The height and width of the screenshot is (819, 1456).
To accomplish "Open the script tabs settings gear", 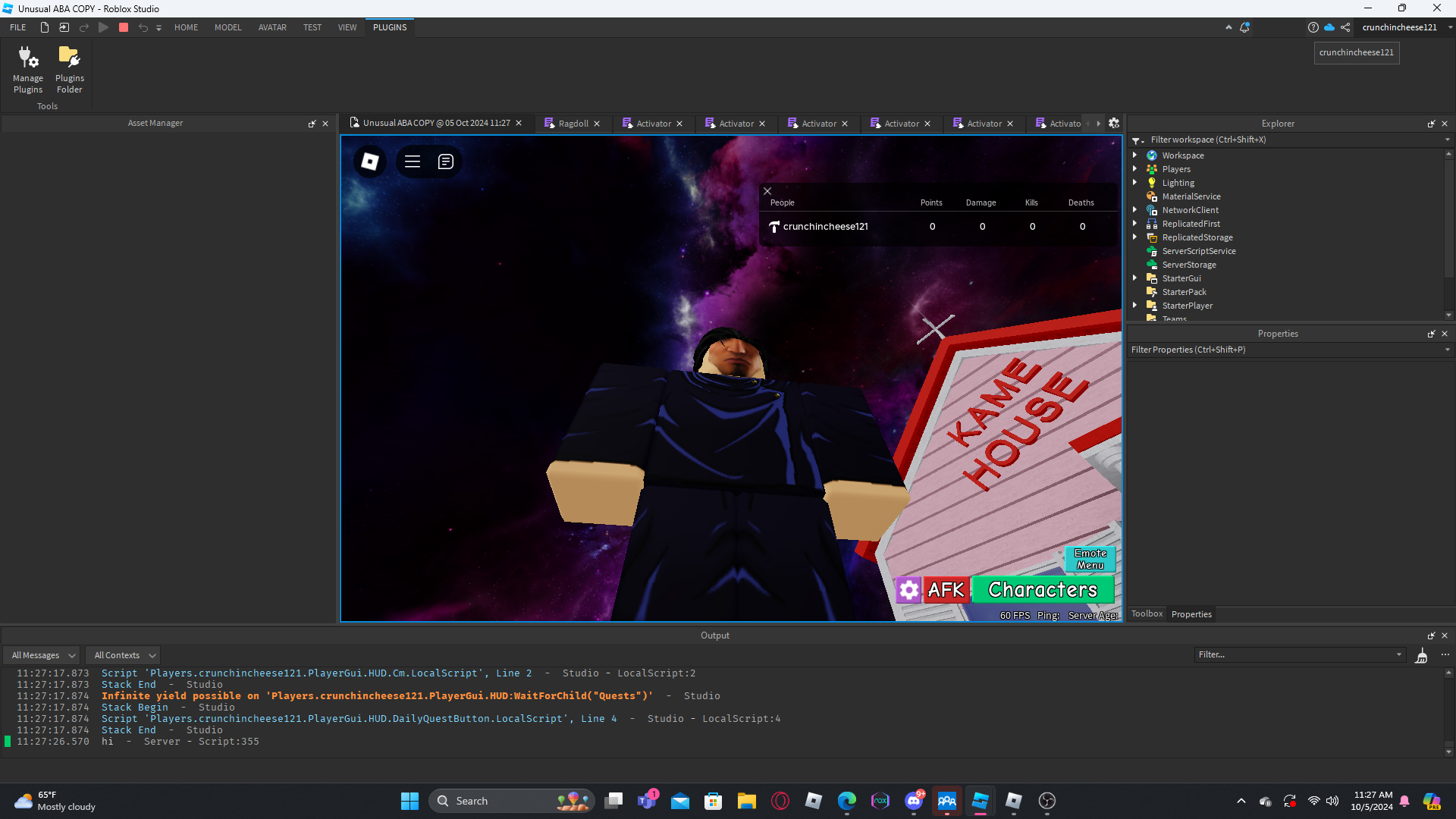I will pyautogui.click(x=1114, y=123).
